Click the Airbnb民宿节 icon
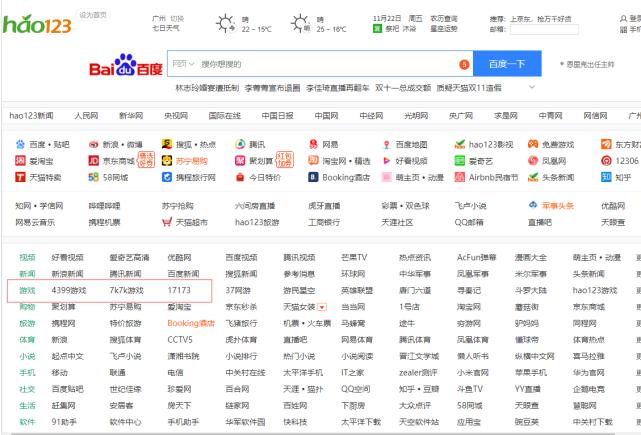The width and height of the screenshot is (641, 435). 460,177
